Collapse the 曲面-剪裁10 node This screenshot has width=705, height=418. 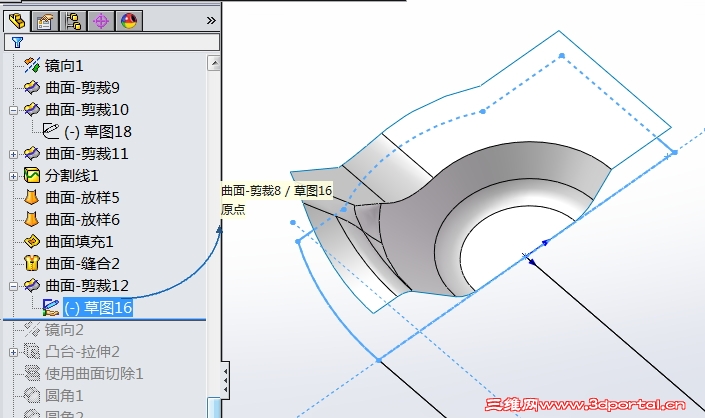tap(13, 110)
